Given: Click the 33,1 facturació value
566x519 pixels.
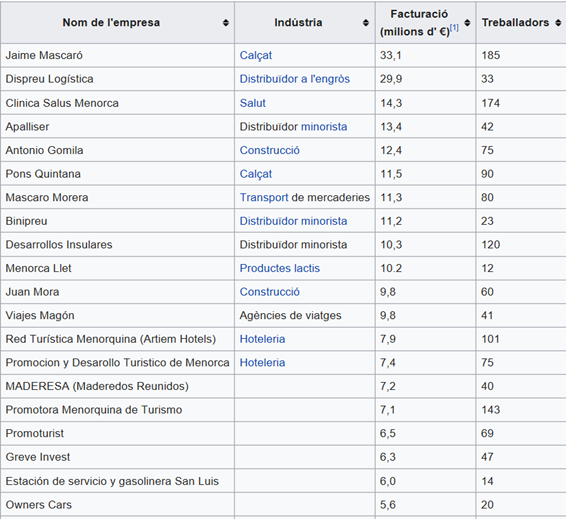Looking at the screenshot, I should point(391,55).
